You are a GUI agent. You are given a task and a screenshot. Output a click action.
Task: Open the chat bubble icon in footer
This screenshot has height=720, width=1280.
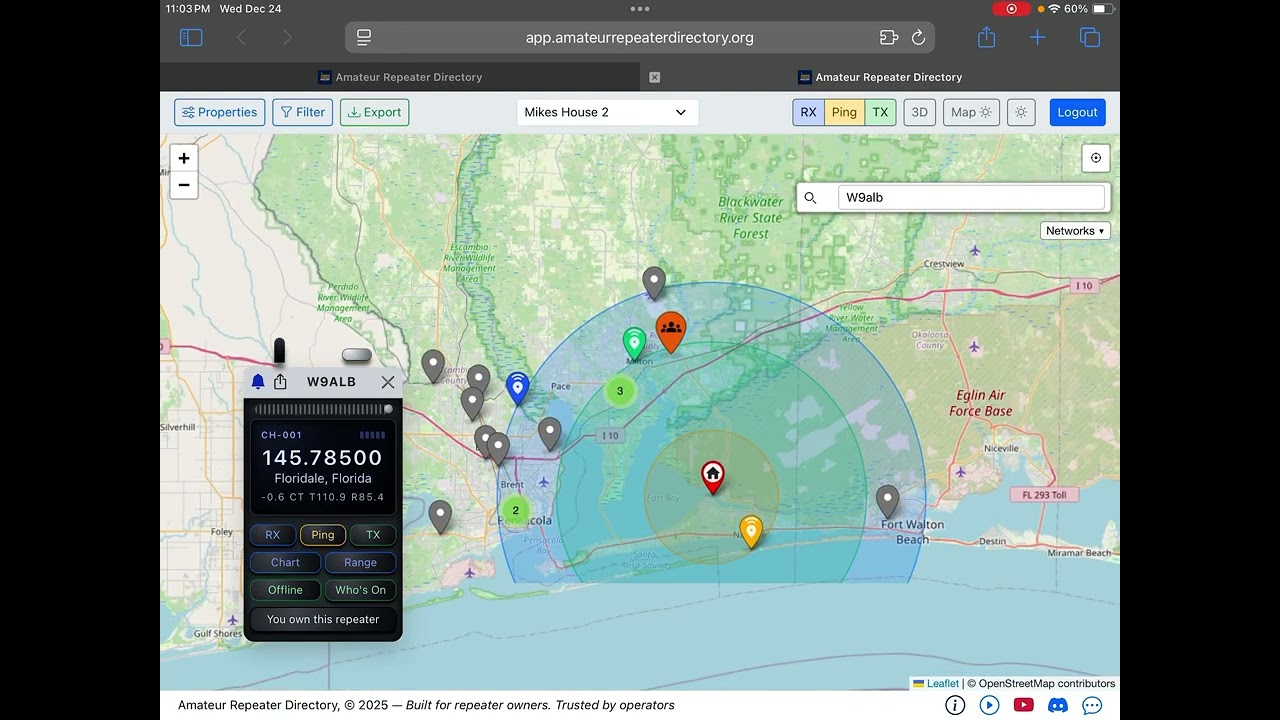point(1092,705)
